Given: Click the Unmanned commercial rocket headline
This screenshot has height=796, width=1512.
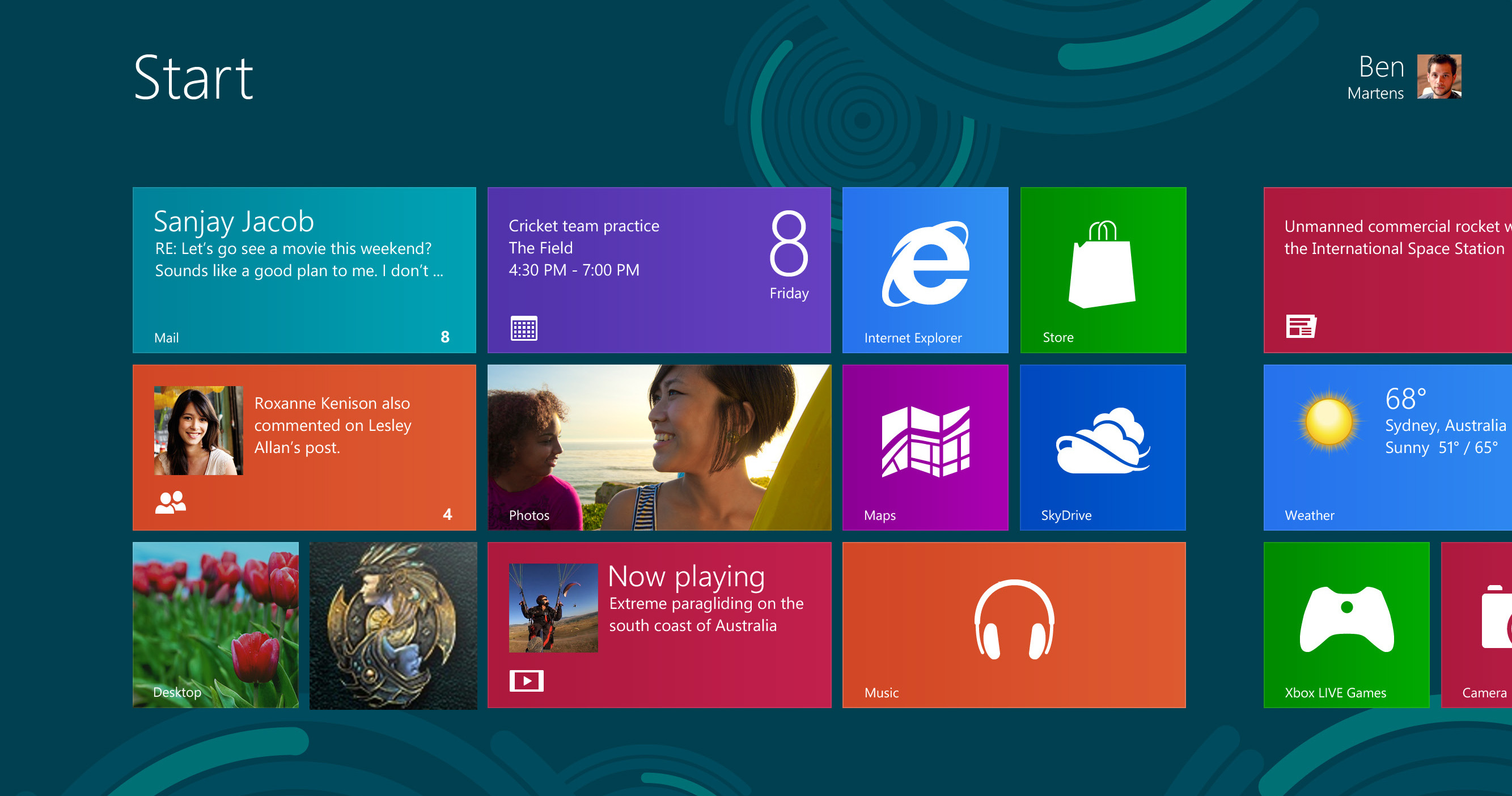Looking at the screenshot, I should (x=1397, y=237).
